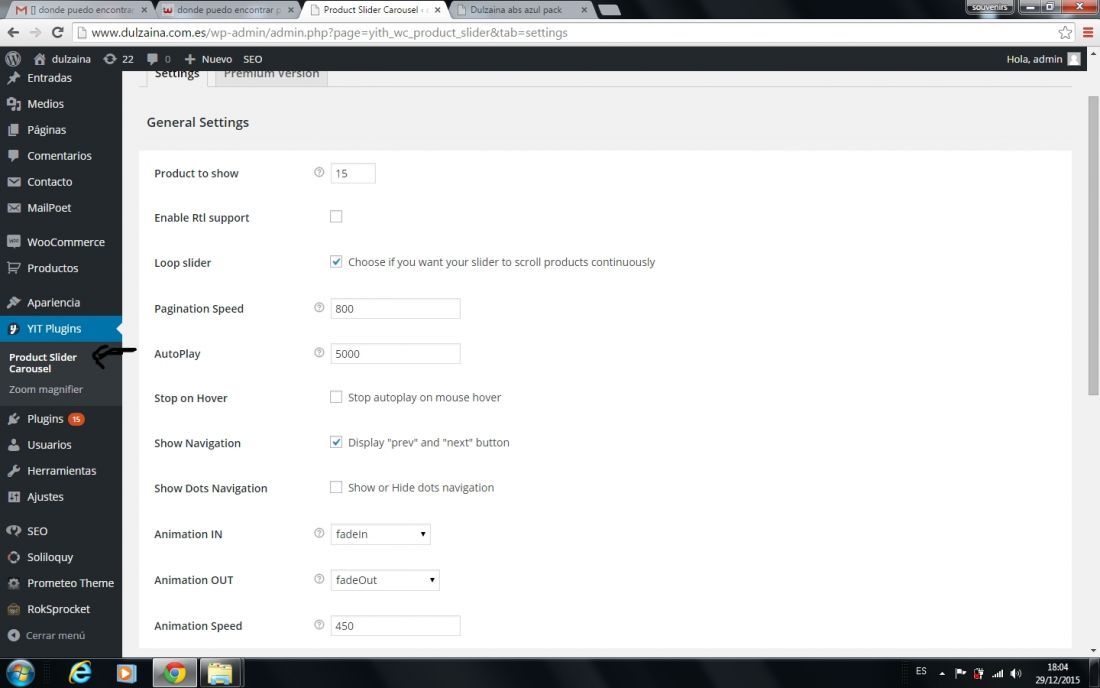Check Stop autoplay on mouse hover
Viewport: 1100px width, 688px height.
336,397
